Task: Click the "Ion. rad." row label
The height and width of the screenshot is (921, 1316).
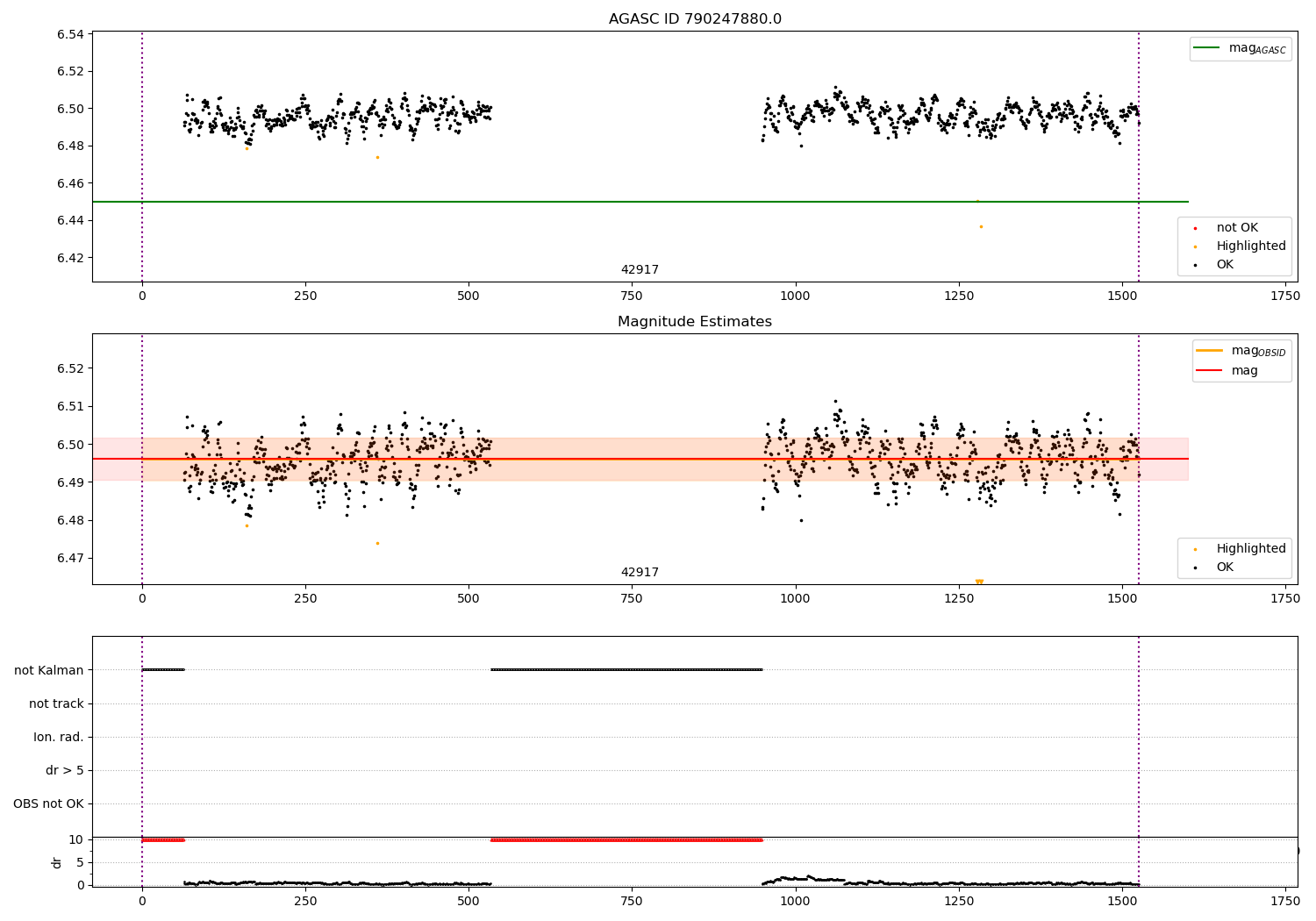Action: [x=59, y=738]
